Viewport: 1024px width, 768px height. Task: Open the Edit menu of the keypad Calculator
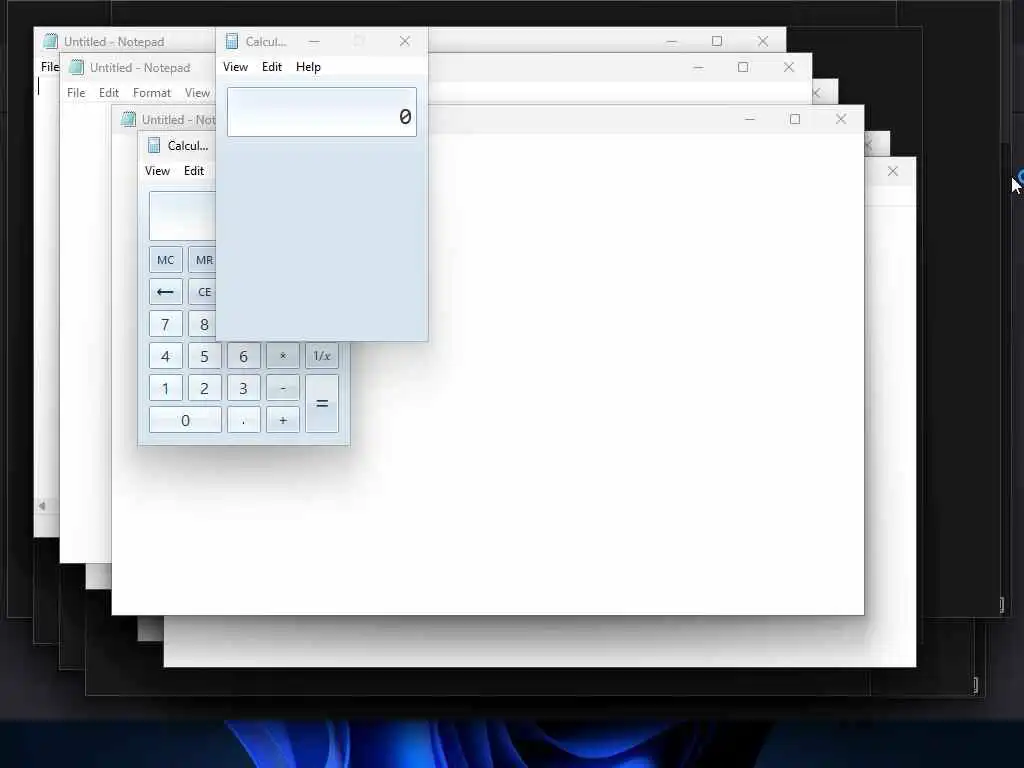tap(194, 170)
